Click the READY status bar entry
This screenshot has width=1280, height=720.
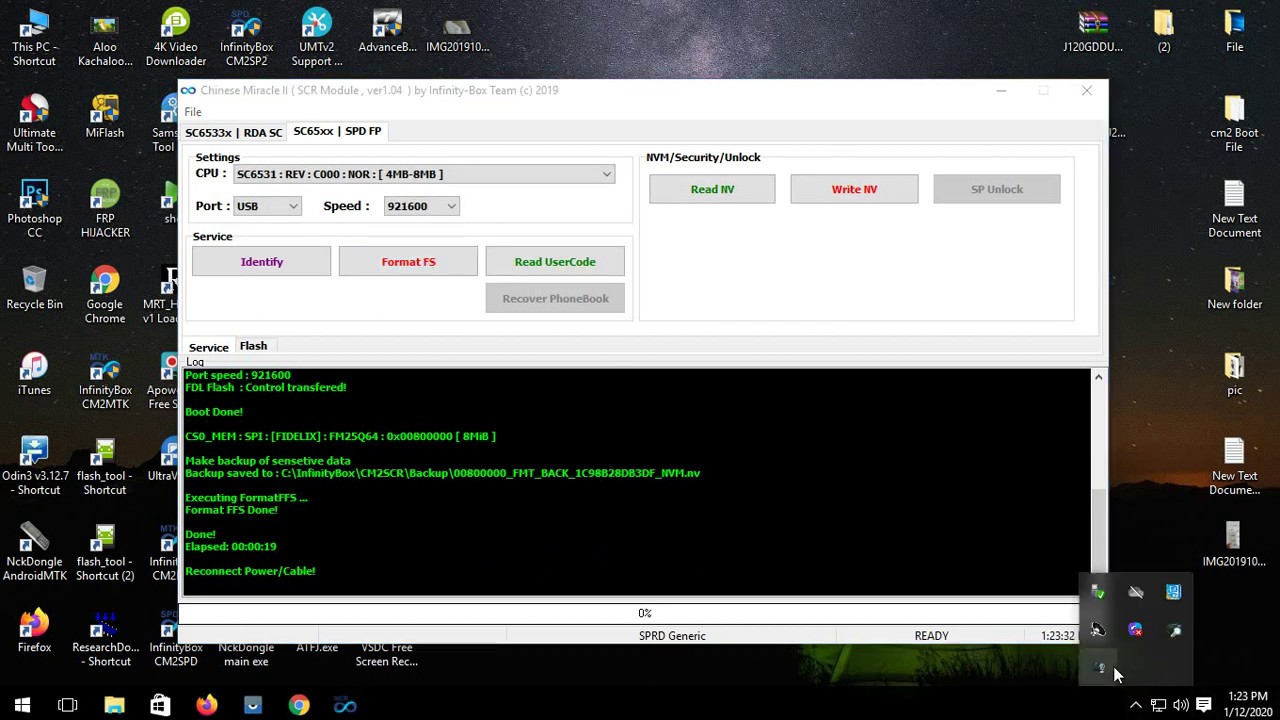(931, 636)
